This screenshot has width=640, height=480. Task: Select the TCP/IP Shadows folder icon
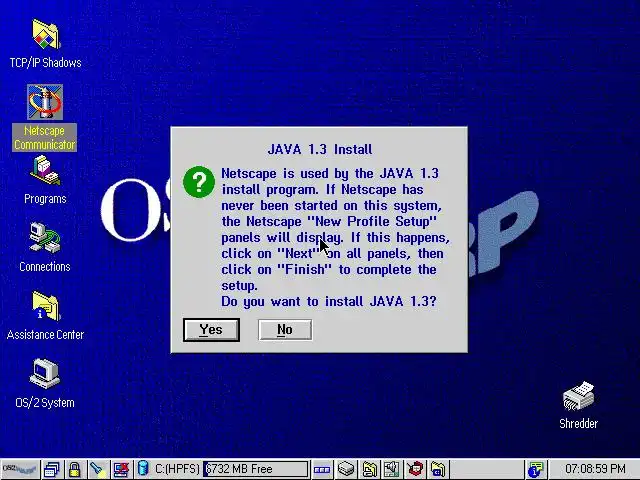coord(45,33)
